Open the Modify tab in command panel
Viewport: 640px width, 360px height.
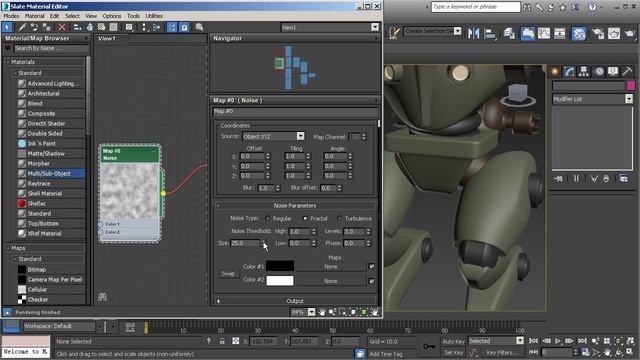(x=569, y=72)
